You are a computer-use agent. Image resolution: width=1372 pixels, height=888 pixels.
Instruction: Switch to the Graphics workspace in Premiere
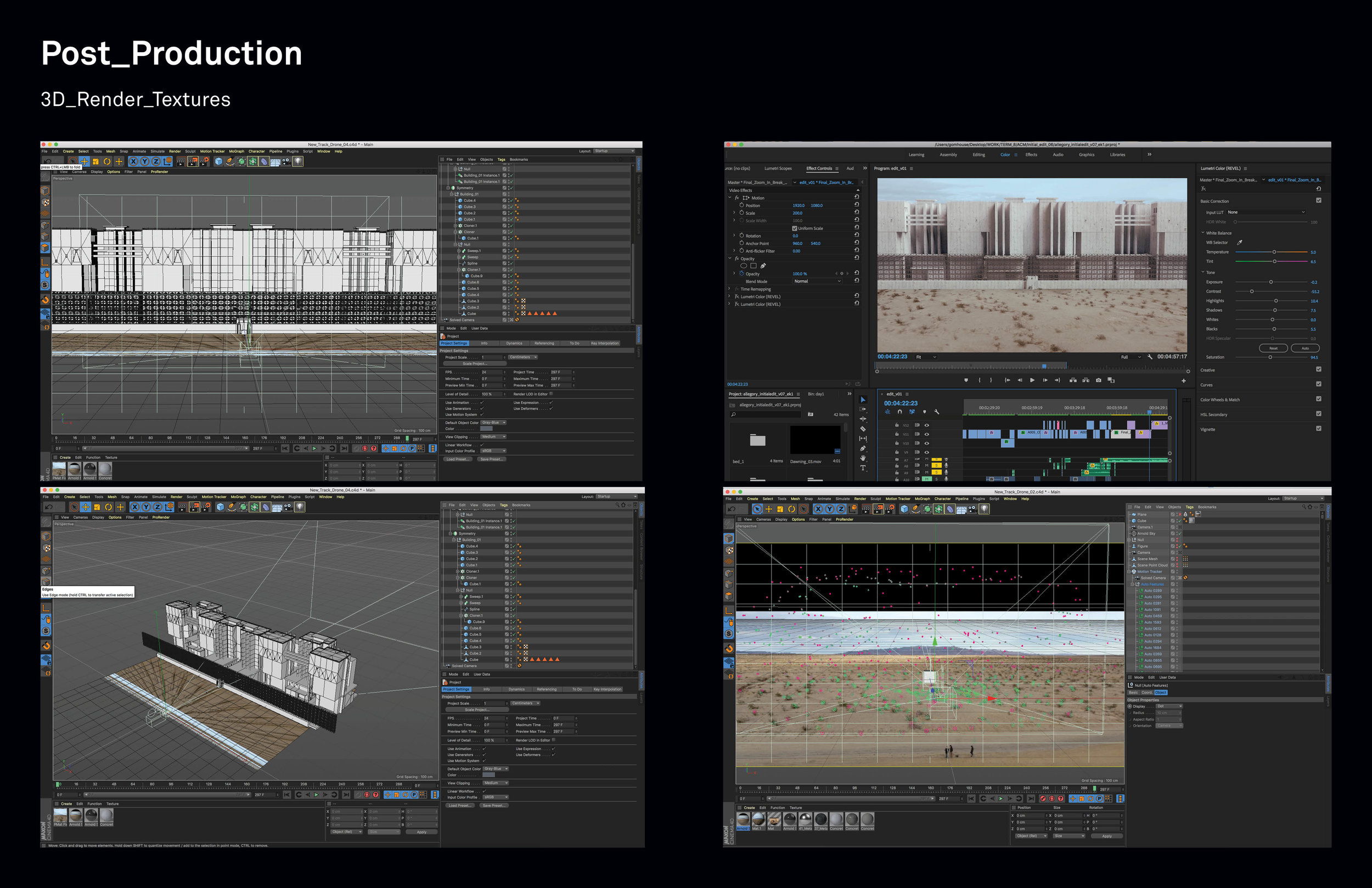pos(1087,155)
